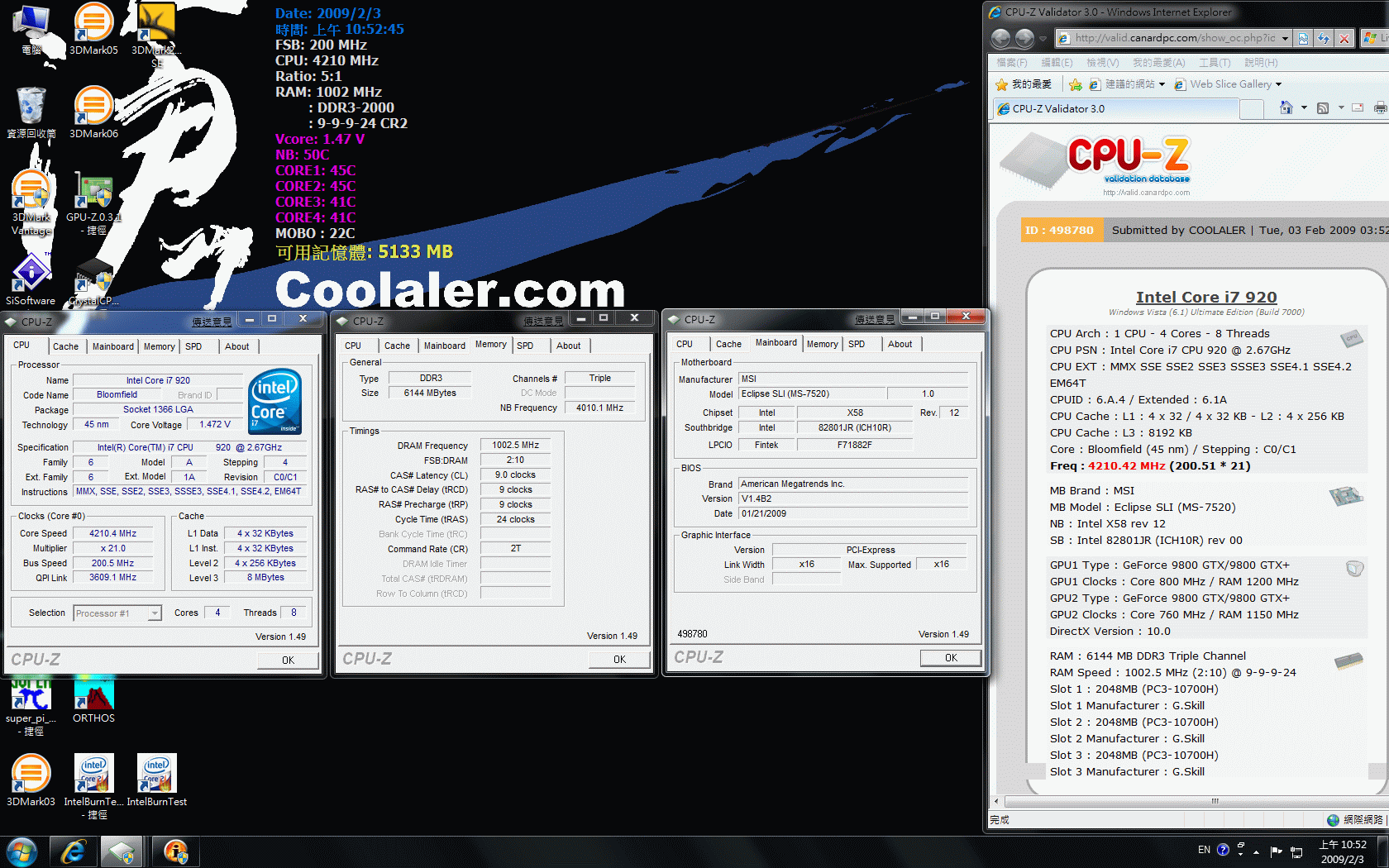Click the Internet Explorer Back arrow
Image resolution: width=1389 pixels, height=868 pixels.
(x=1000, y=38)
